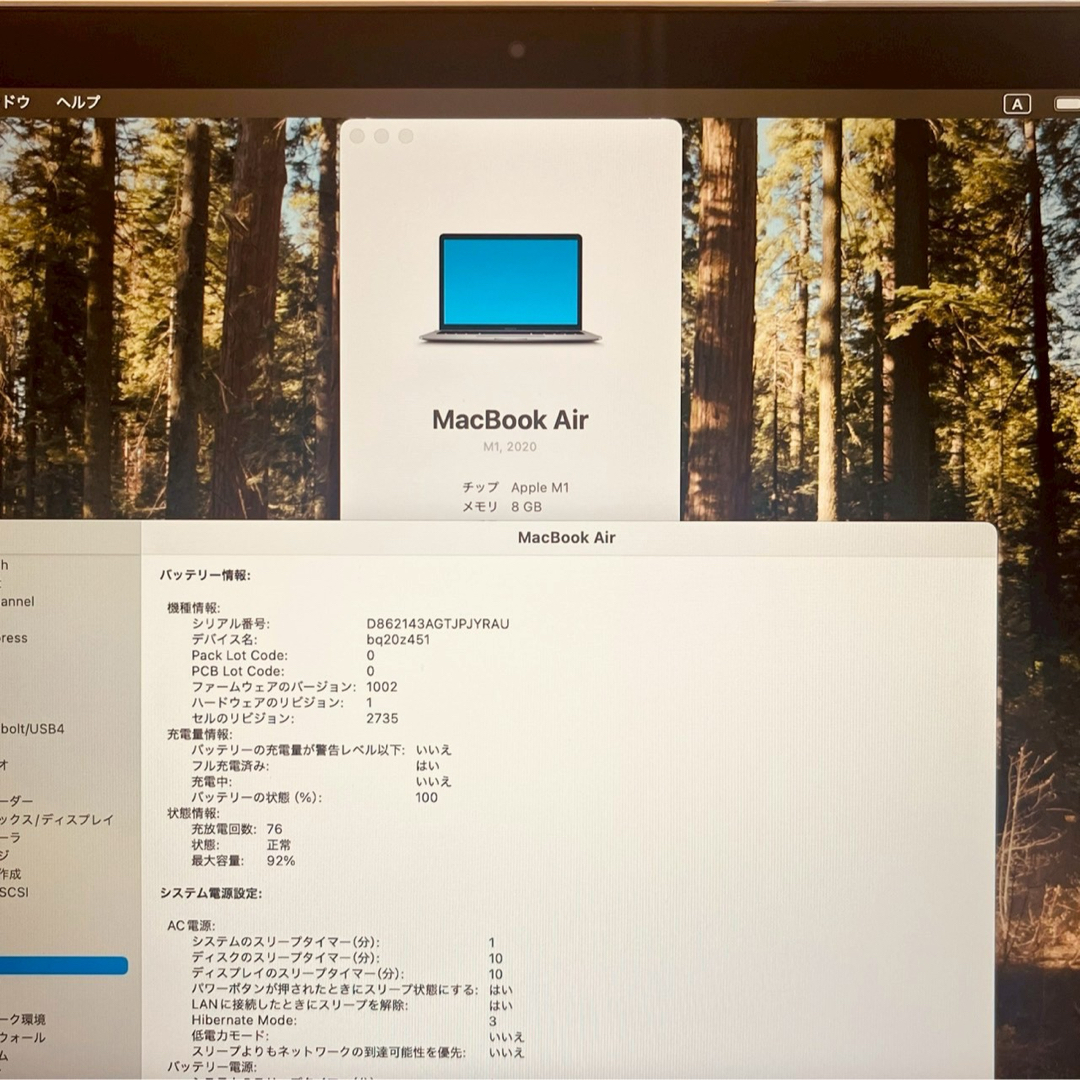Click the "バッテリーの充電量が警告レベル以下:" label
This screenshot has width=1080, height=1080.
tap(298, 750)
